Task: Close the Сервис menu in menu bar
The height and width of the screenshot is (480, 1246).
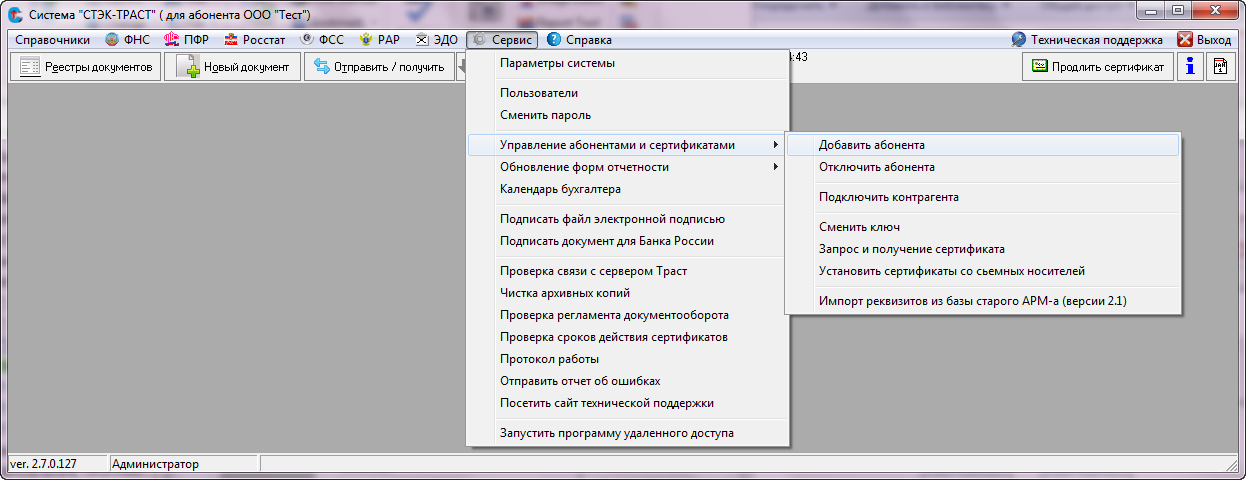Action: click(x=502, y=40)
